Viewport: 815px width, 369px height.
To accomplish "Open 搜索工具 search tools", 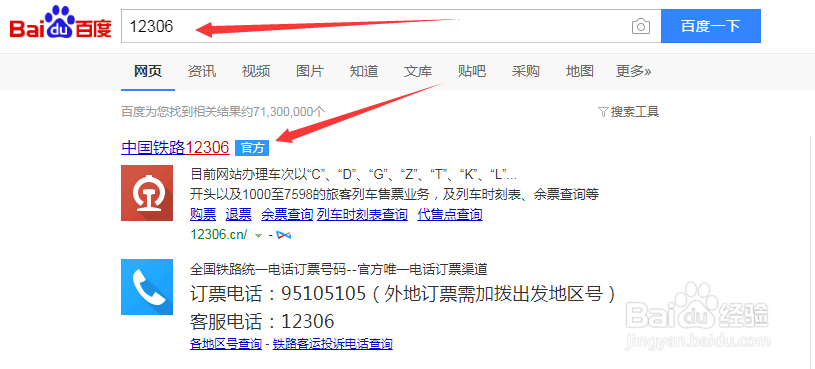I will (x=635, y=112).
